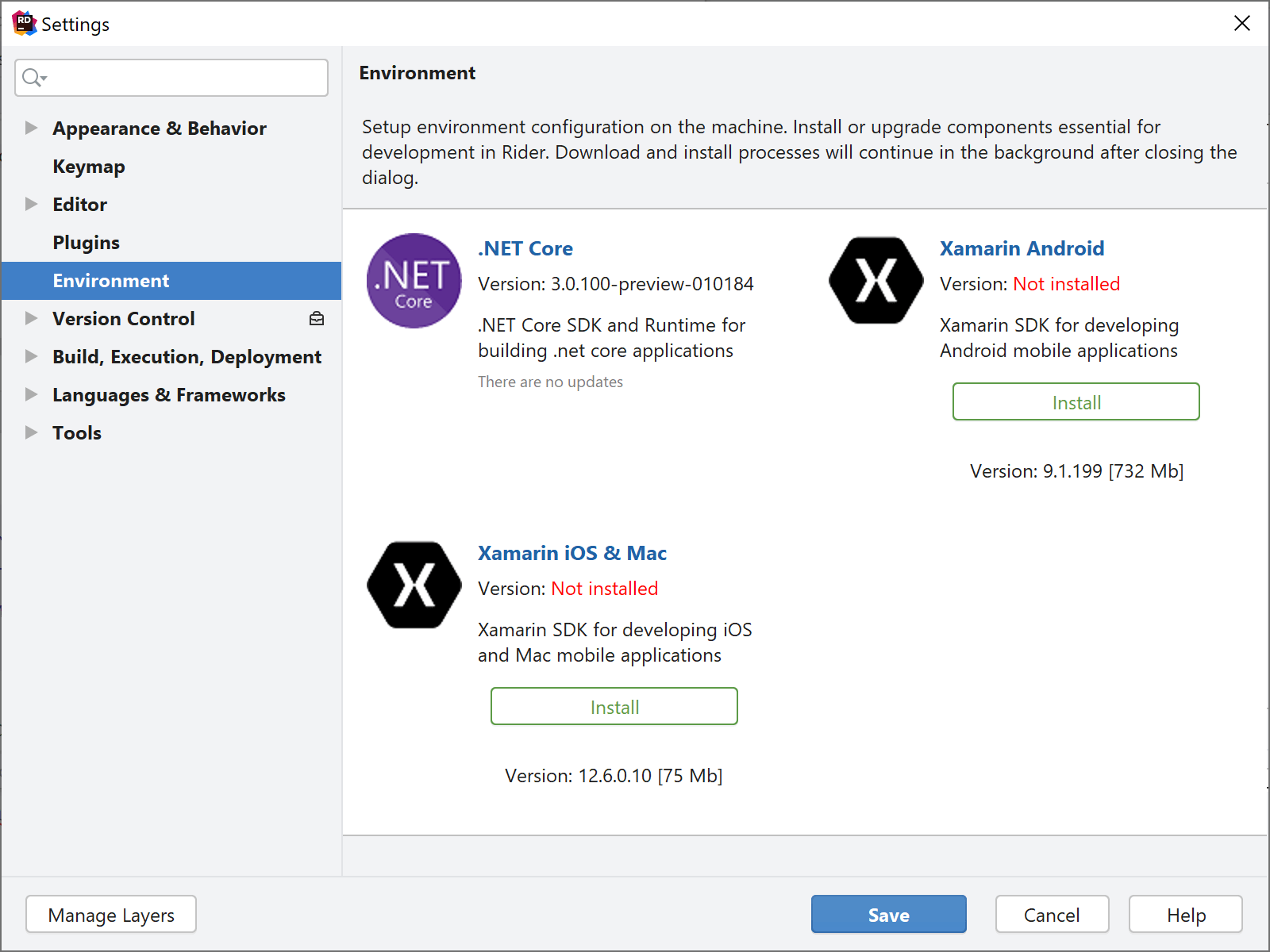This screenshot has height=952, width=1270.
Task: Select Appearance & Behavior category
Action: [x=160, y=129]
